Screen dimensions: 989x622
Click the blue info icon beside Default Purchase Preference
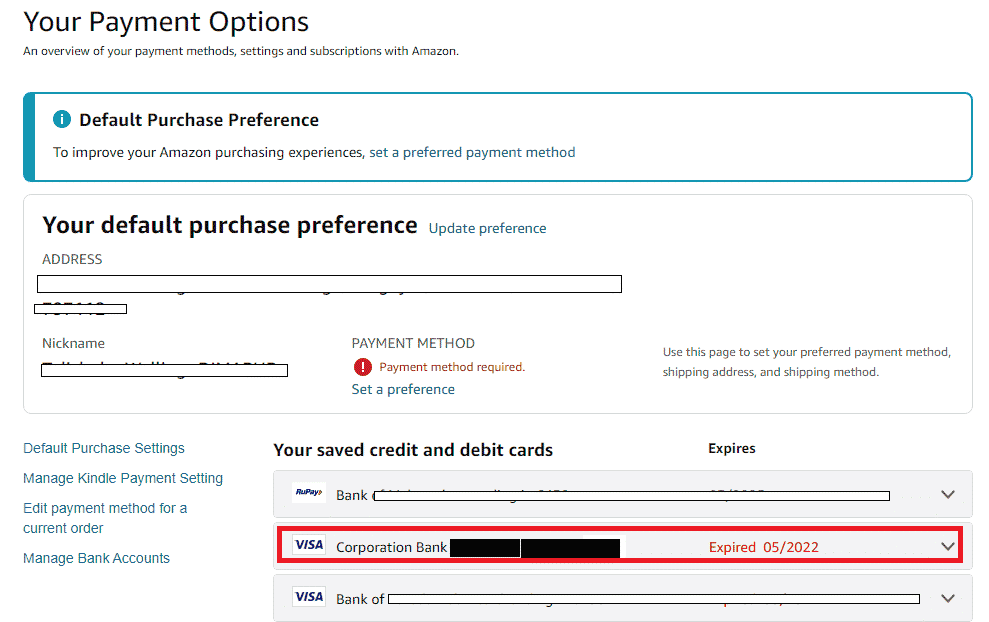(62, 119)
